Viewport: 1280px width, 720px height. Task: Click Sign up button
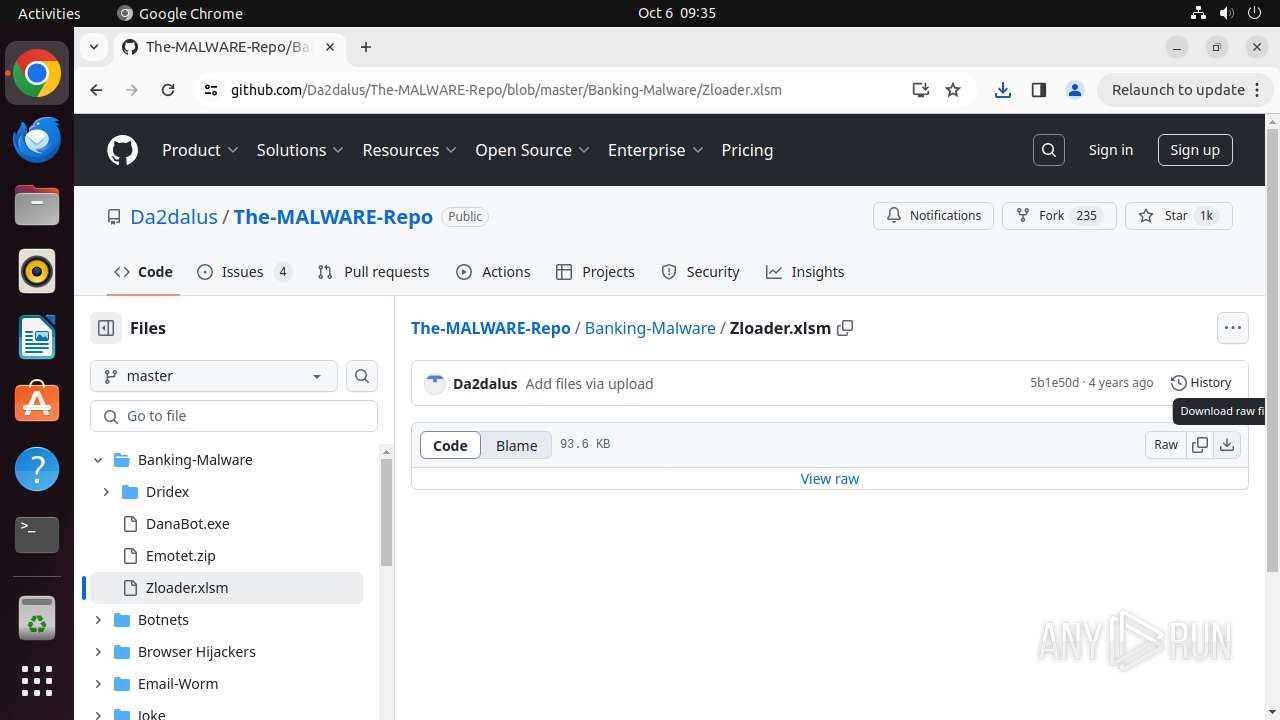click(x=1195, y=150)
